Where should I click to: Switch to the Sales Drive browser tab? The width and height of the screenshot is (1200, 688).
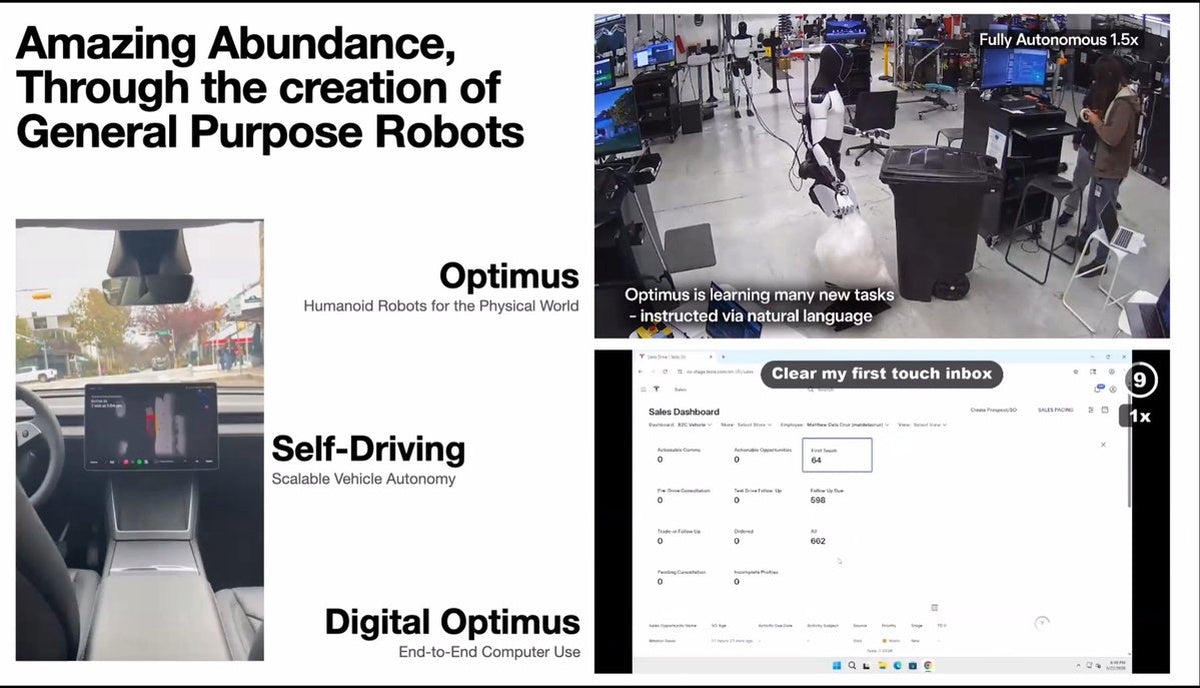click(x=677, y=357)
